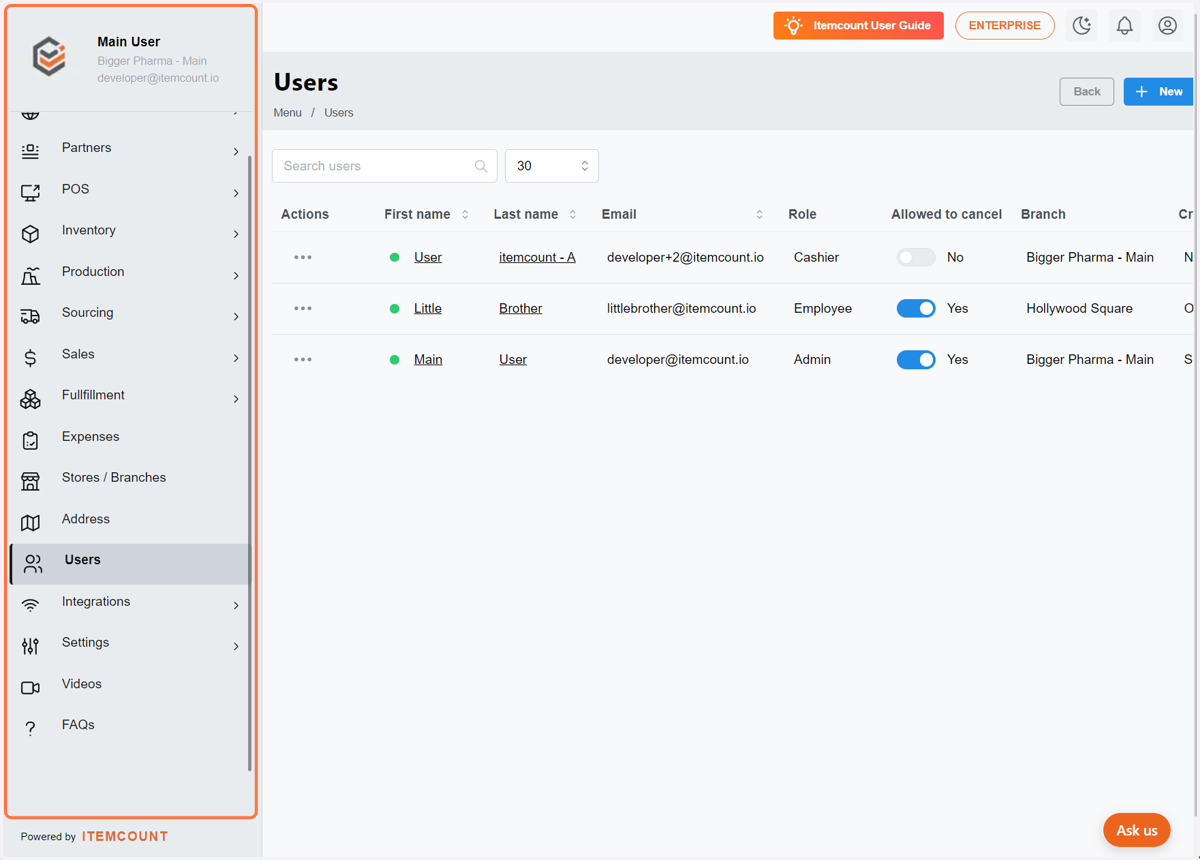Enable cancel permission for the Cashier user
1200x860 pixels.
(x=916, y=257)
